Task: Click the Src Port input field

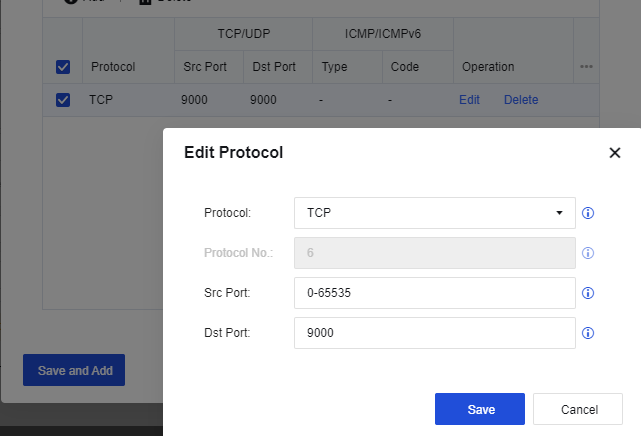Action: click(x=435, y=293)
